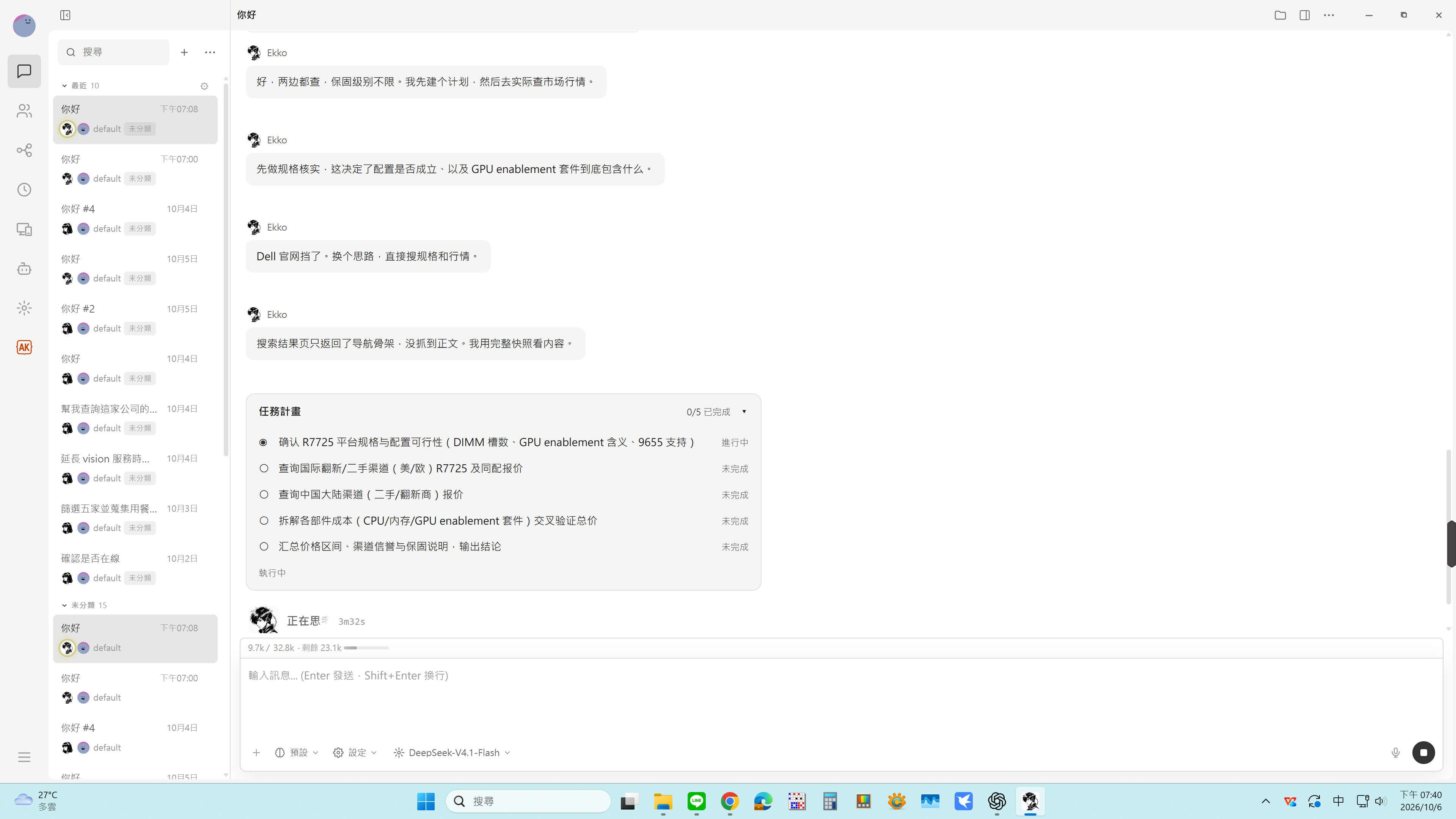Viewport: 1456px width, 819px height.
Task: Open the robot agent sidebar icon
Action: (24, 269)
